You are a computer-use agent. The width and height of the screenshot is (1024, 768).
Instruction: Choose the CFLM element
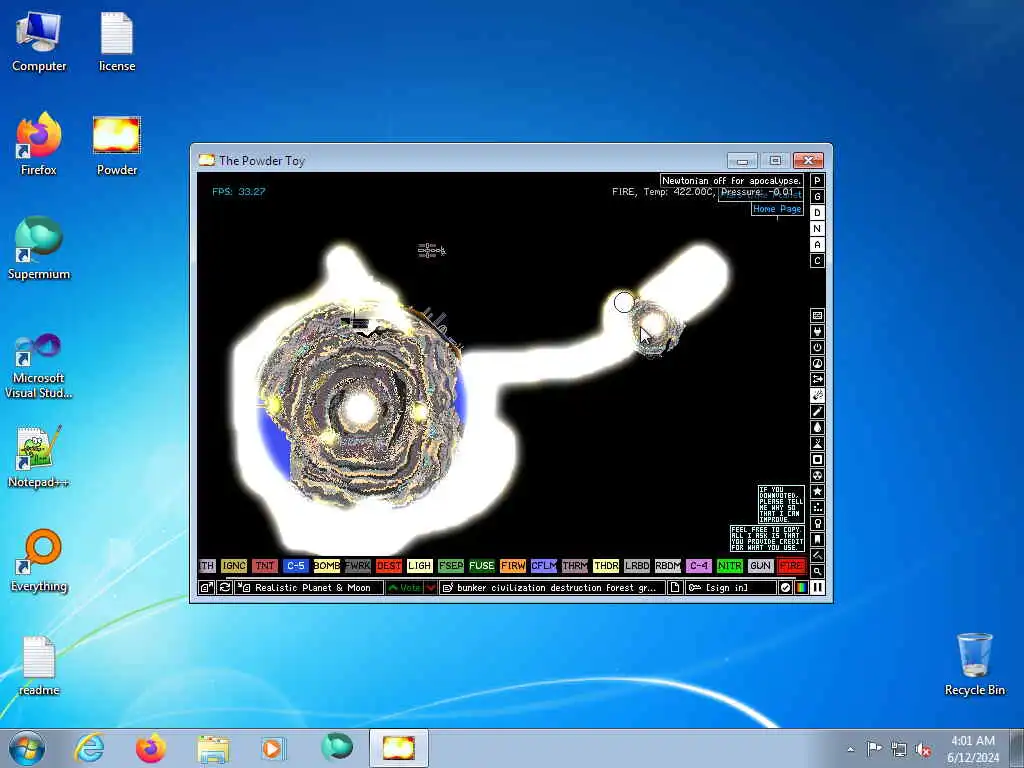point(544,566)
